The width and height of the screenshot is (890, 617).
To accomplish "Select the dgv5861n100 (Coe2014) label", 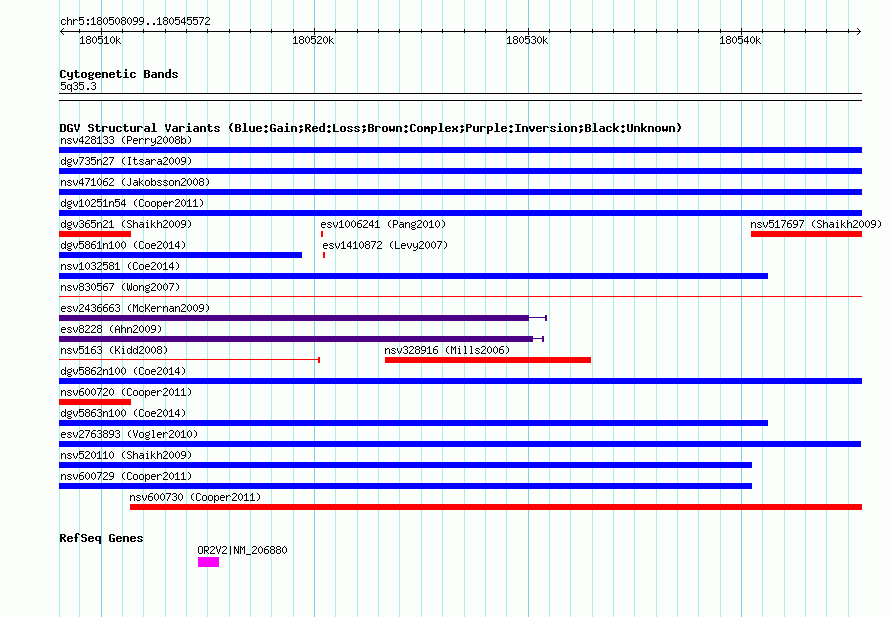I will (x=123, y=245).
